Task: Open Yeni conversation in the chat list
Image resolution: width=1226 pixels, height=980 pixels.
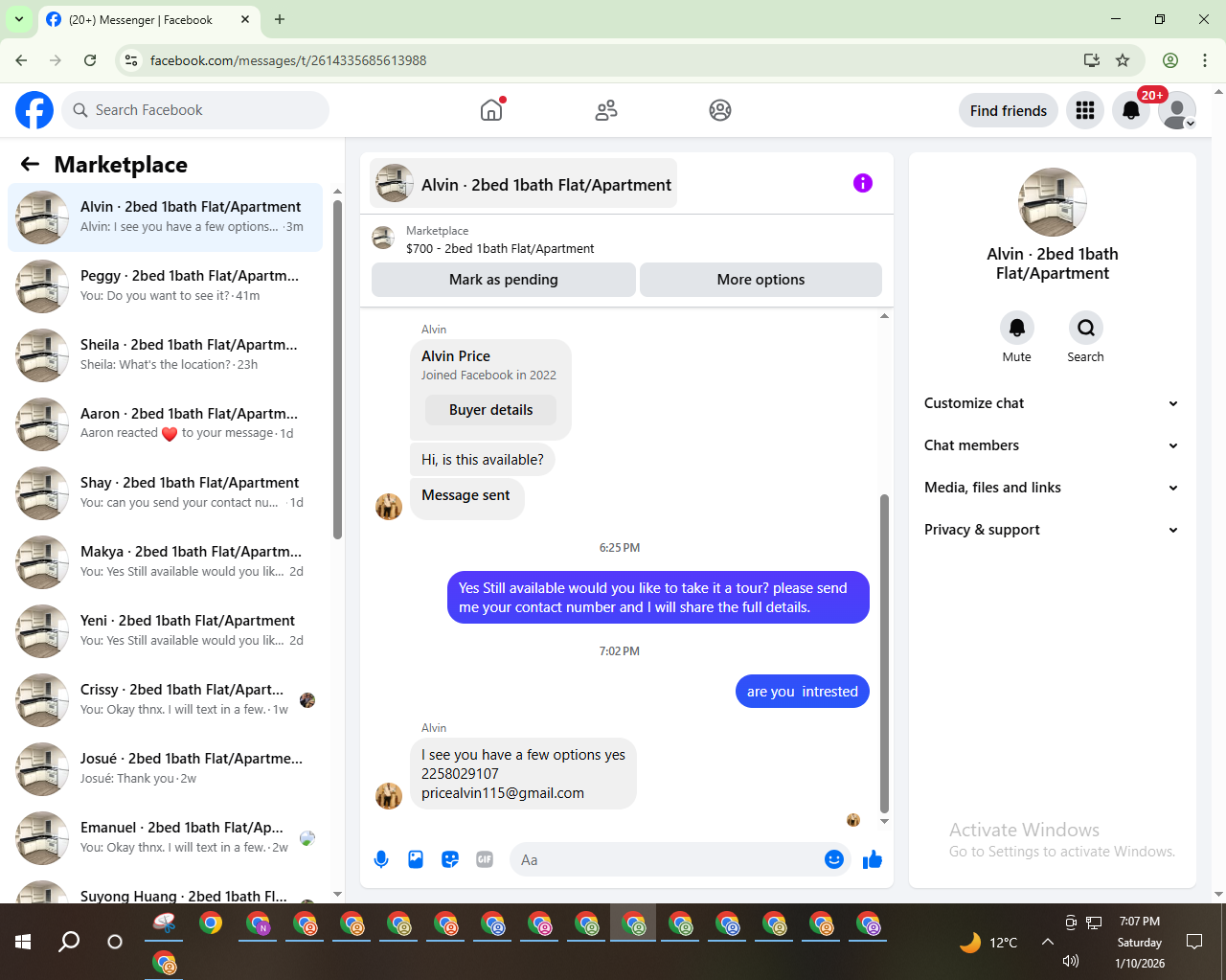Action: (165, 631)
